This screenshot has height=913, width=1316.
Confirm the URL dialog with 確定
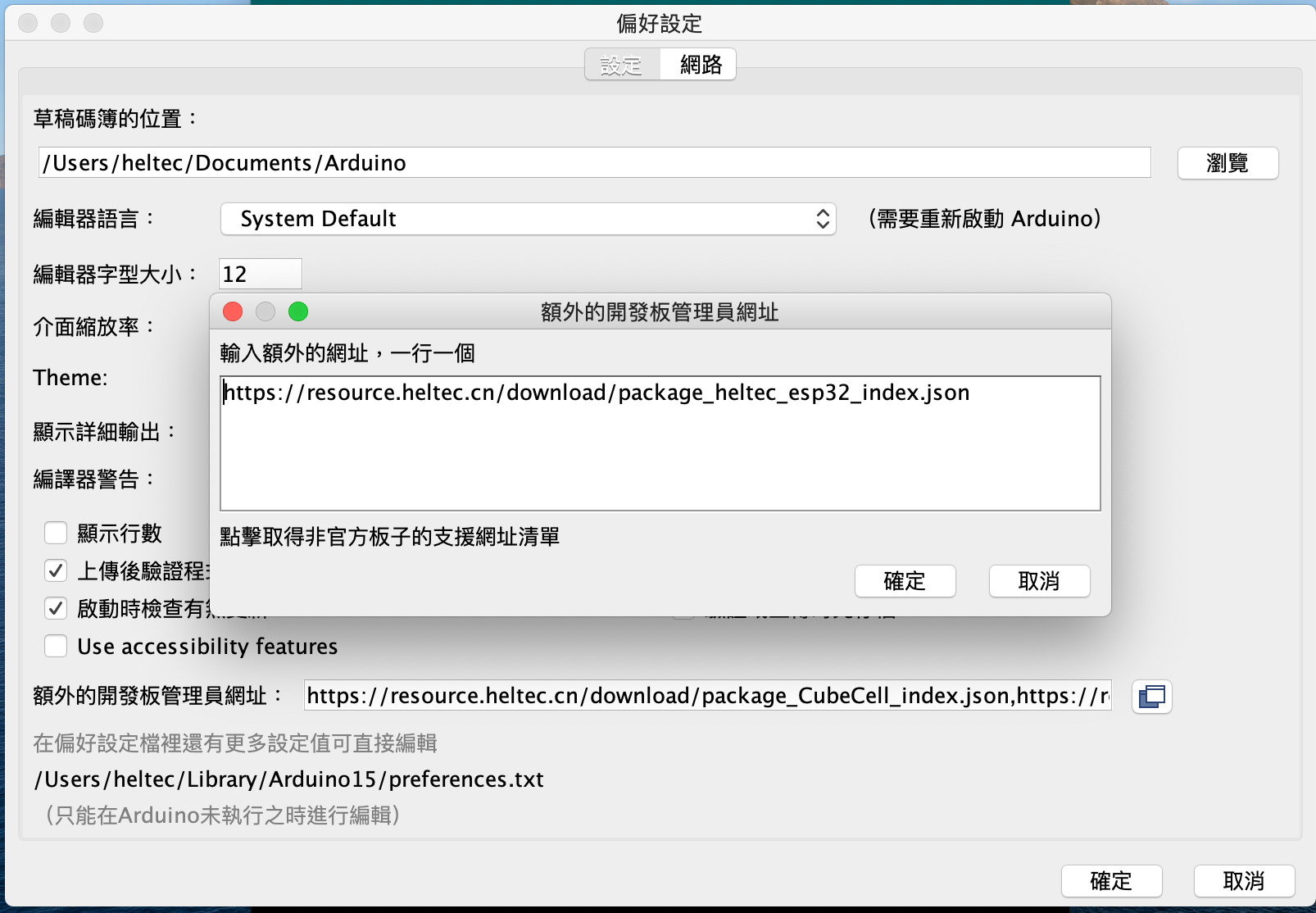(905, 581)
